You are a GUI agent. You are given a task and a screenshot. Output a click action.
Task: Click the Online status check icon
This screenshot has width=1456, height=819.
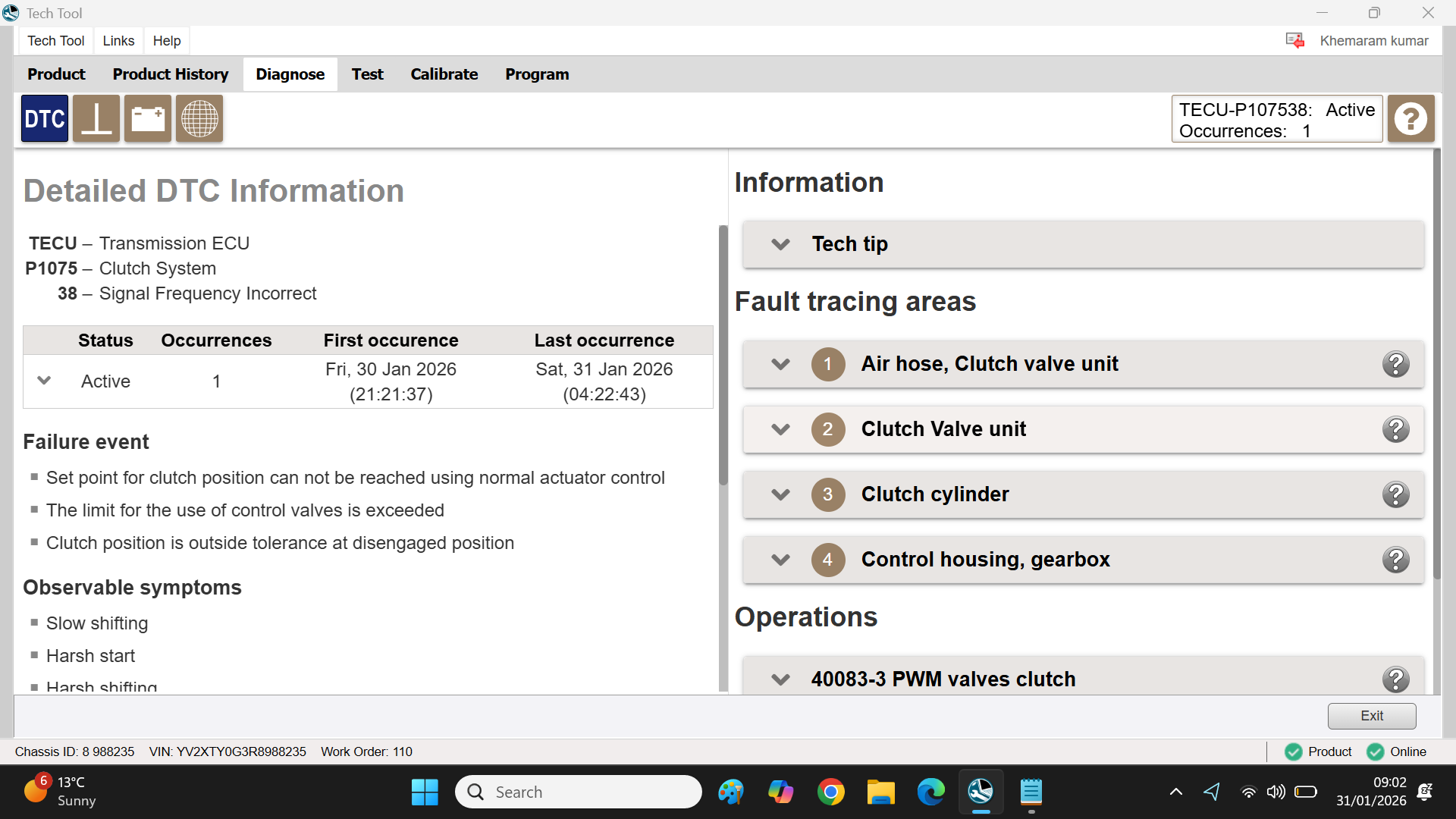pyautogui.click(x=1375, y=752)
